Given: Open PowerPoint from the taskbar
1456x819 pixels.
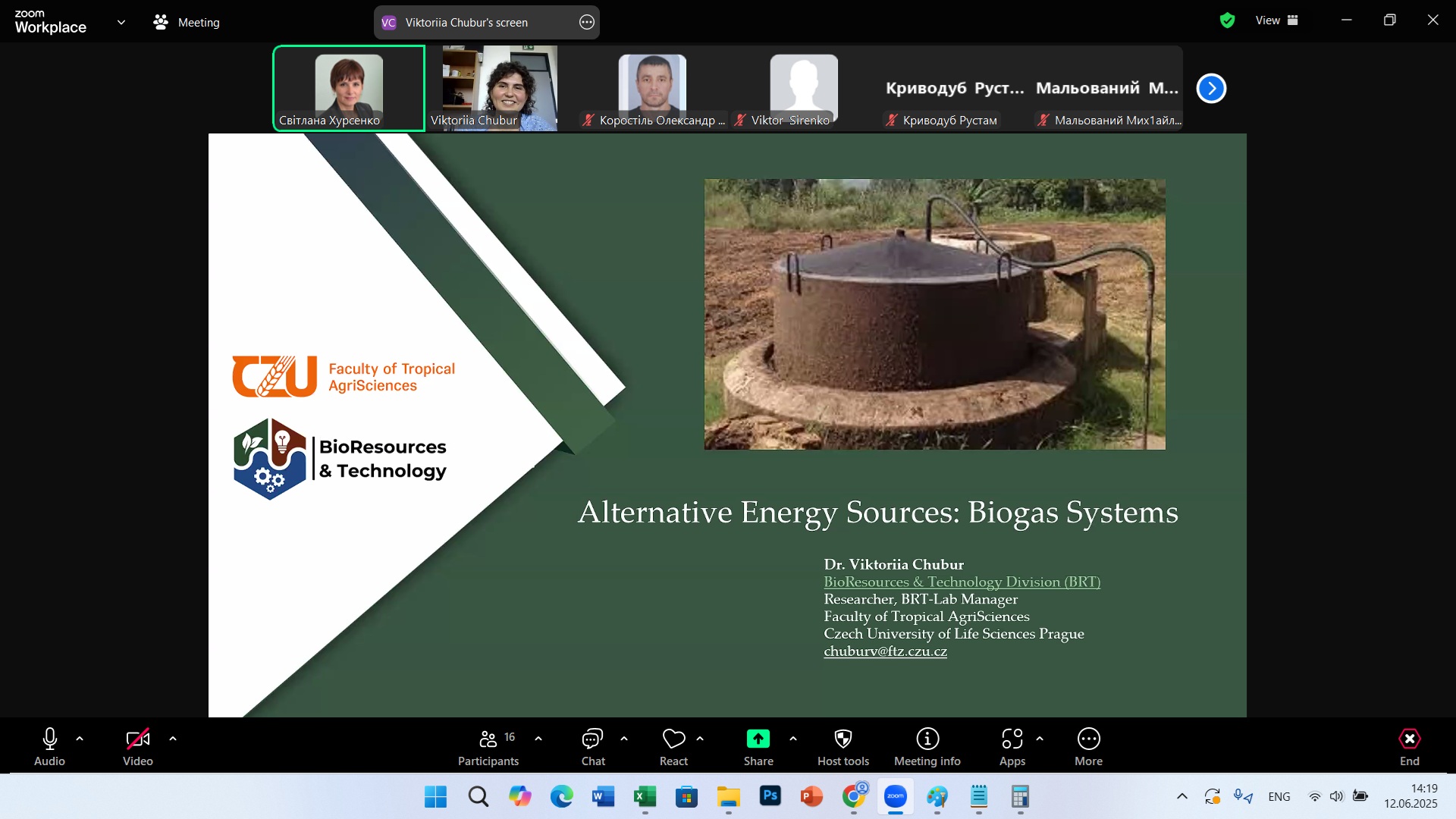Looking at the screenshot, I should pyautogui.click(x=812, y=797).
